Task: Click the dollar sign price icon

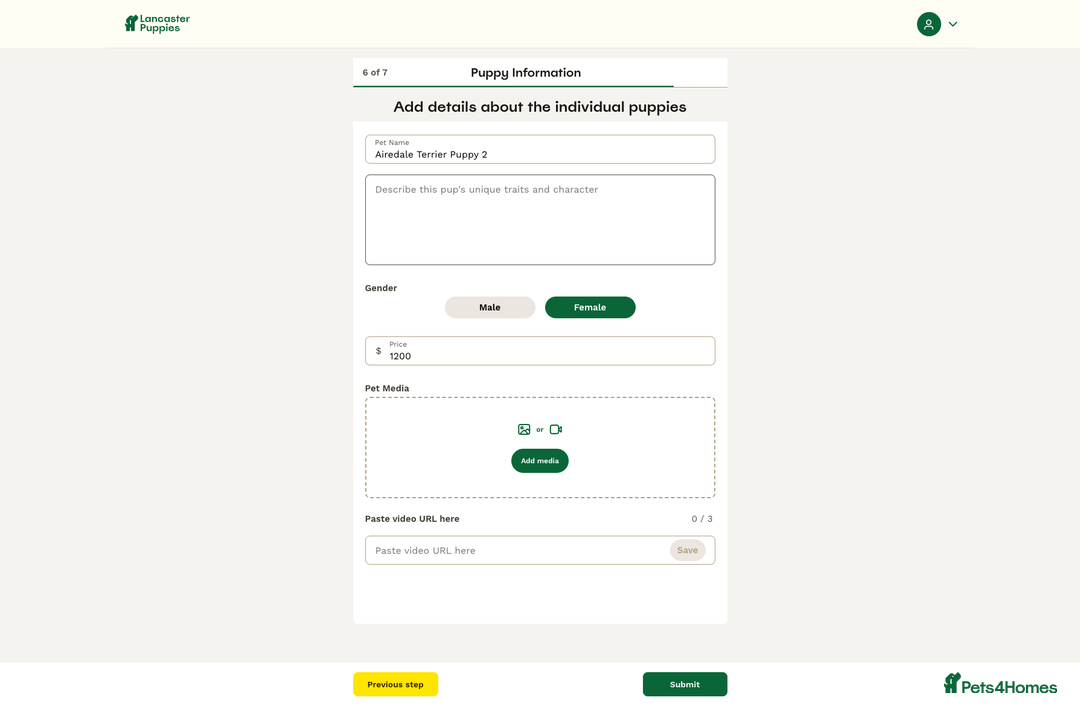Action: [378, 351]
